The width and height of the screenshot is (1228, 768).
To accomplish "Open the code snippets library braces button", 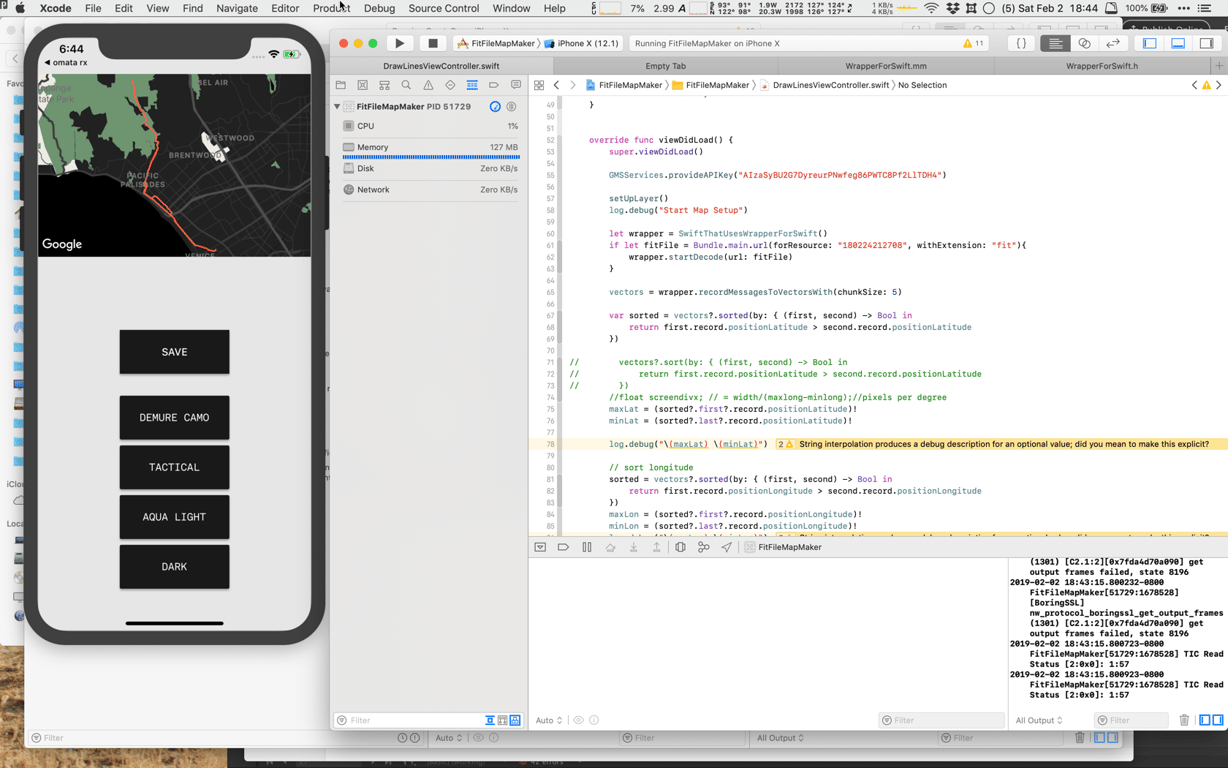I will 1021,44.
